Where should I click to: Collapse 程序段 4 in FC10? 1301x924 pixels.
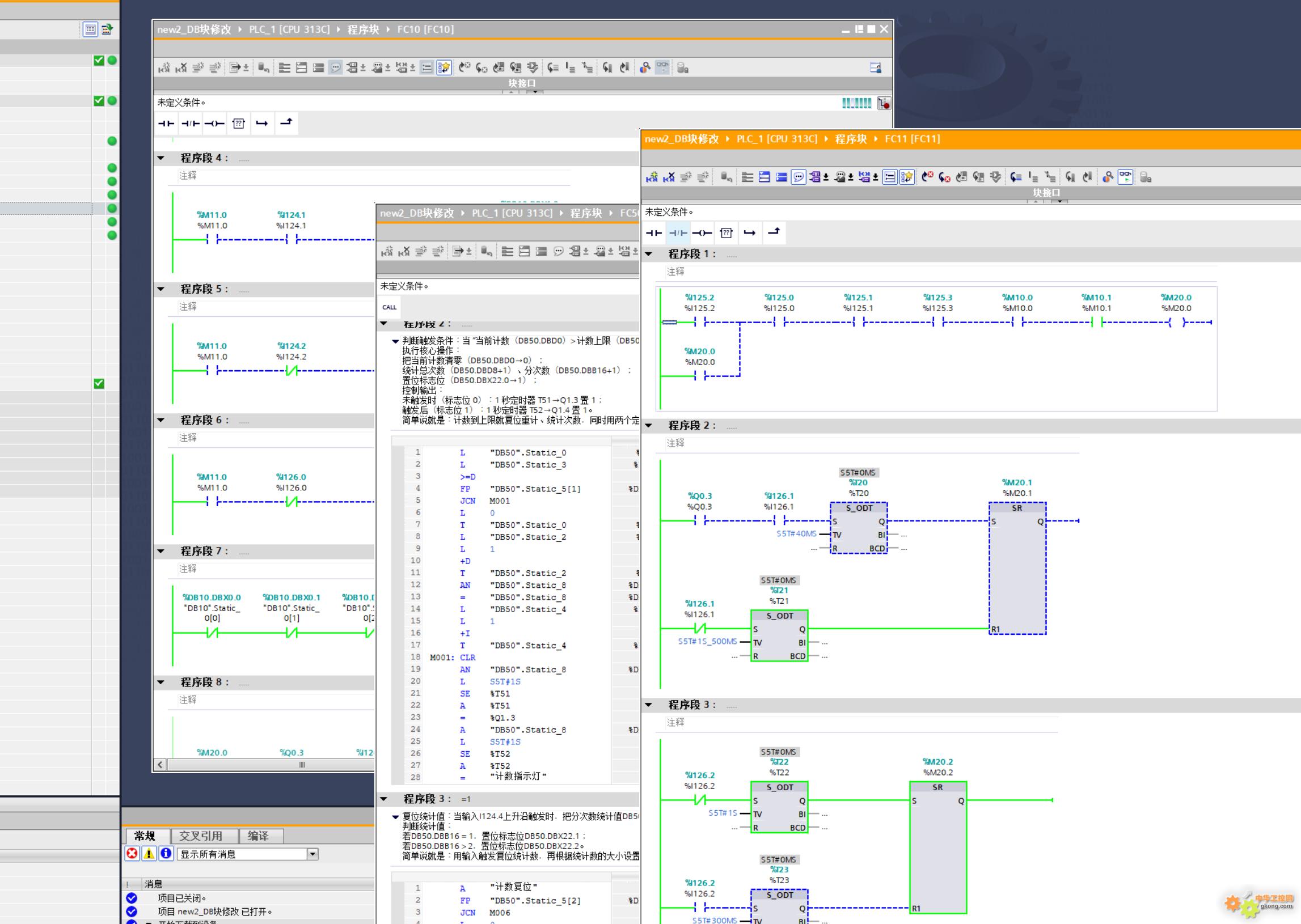click(x=161, y=158)
